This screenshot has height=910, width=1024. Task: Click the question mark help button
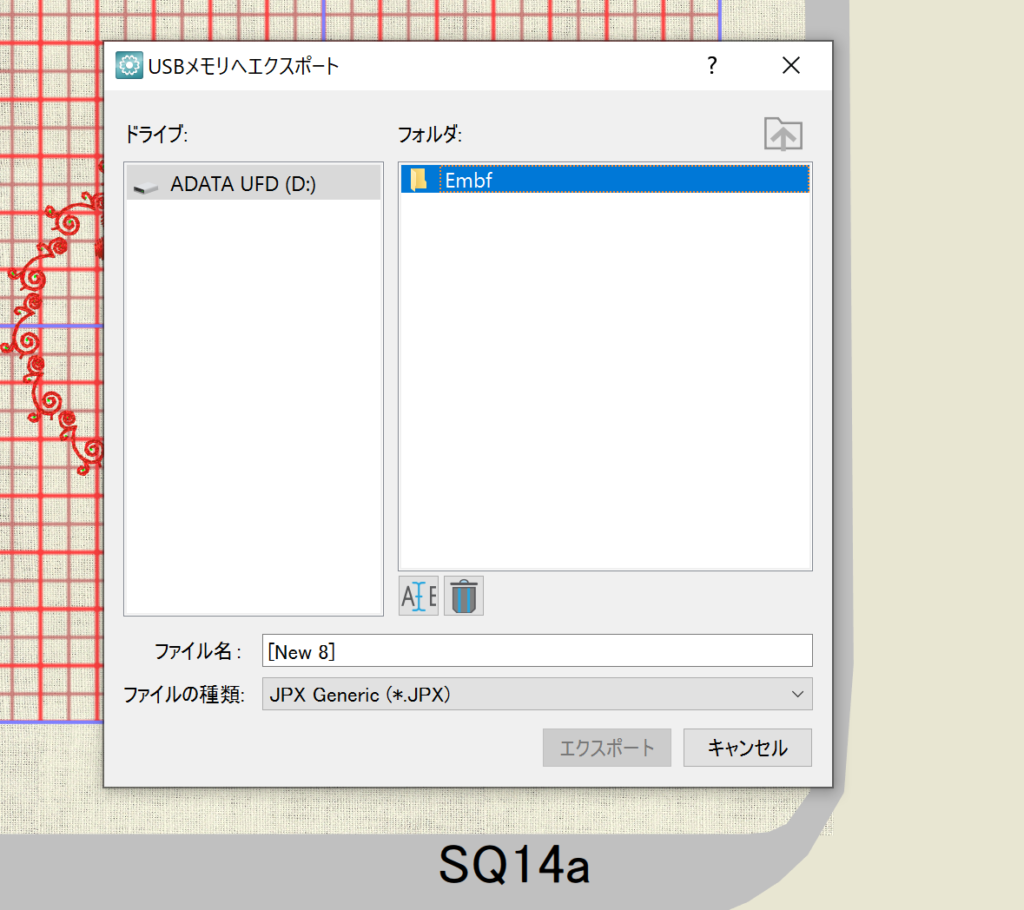point(712,66)
